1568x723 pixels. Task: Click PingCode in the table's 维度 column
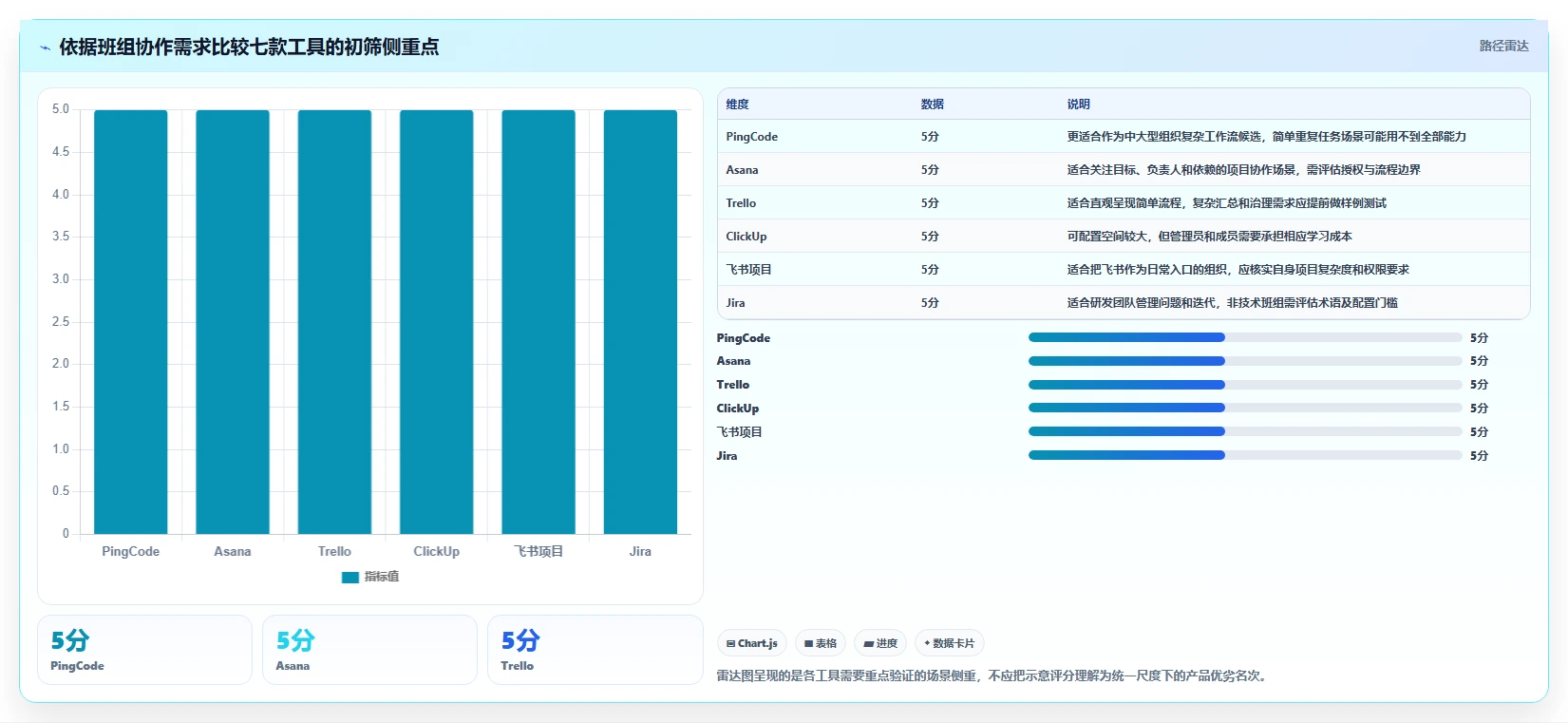coord(752,137)
